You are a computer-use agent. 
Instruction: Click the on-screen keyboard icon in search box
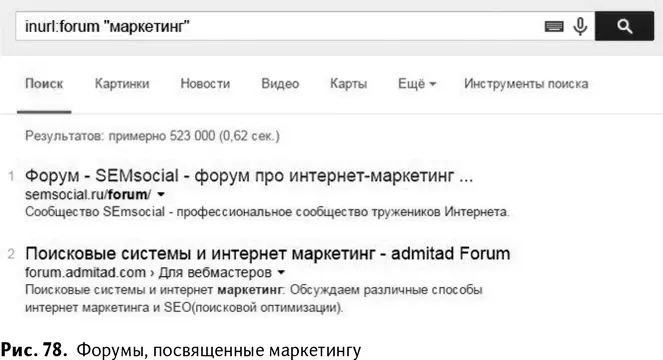554,27
